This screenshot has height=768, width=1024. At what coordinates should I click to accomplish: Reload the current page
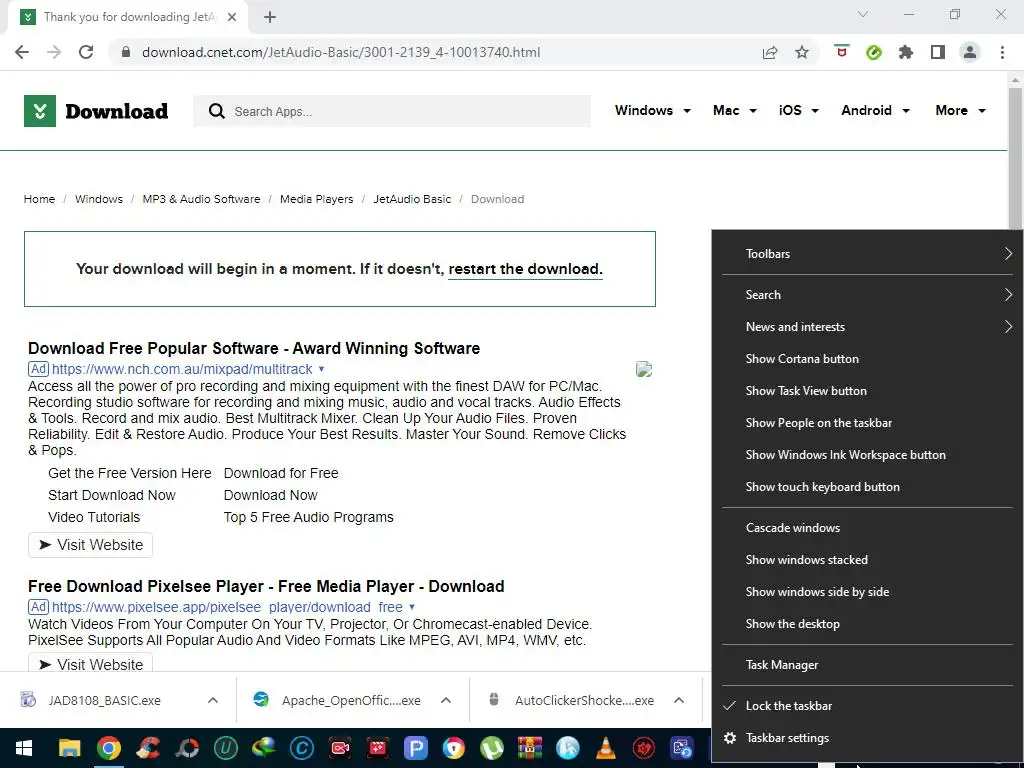pos(86,52)
